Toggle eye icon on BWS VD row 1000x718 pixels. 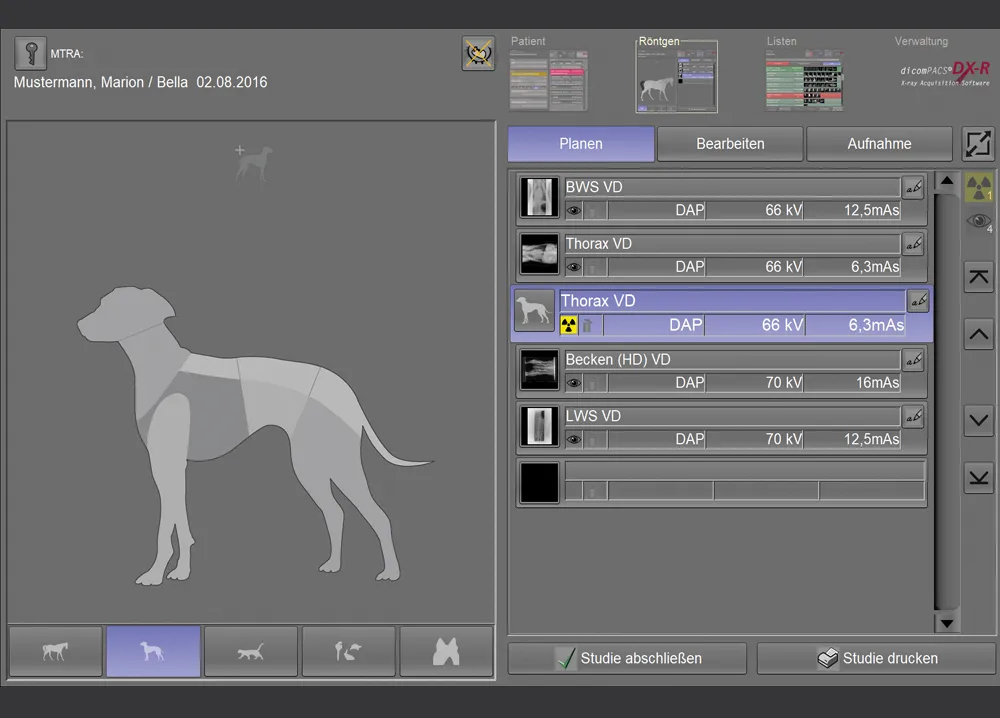[574, 211]
